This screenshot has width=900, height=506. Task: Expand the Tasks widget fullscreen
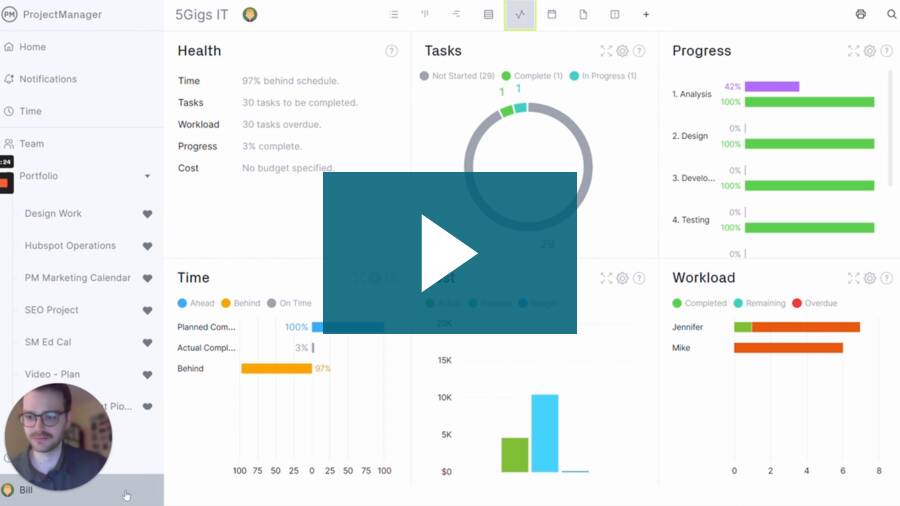click(606, 51)
